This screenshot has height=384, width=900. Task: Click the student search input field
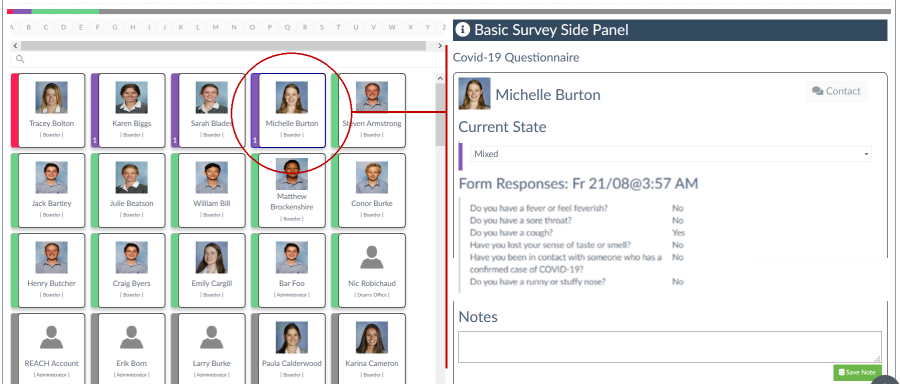(x=227, y=59)
